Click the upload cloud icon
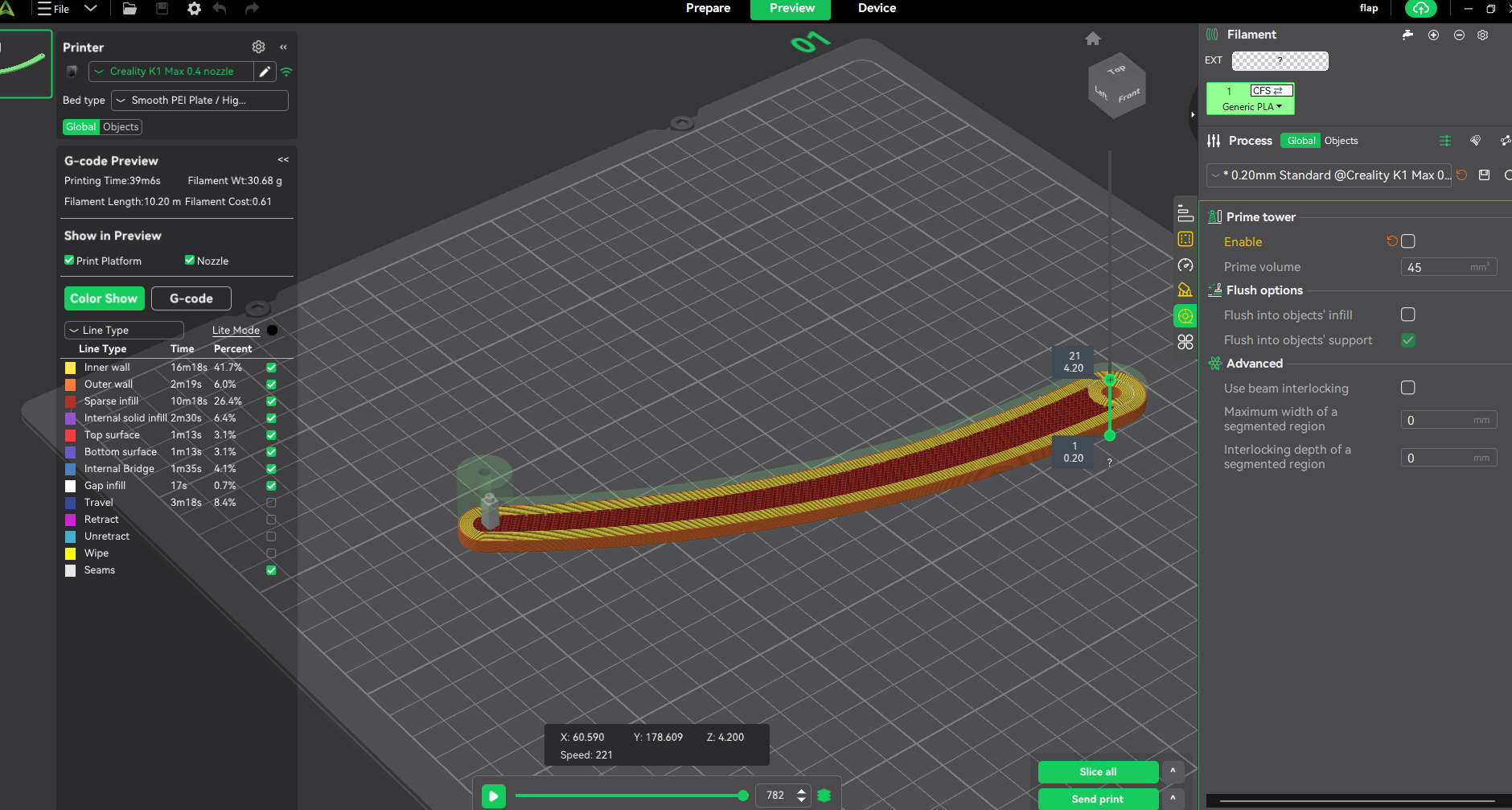The image size is (1512, 810). click(1421, 9)
